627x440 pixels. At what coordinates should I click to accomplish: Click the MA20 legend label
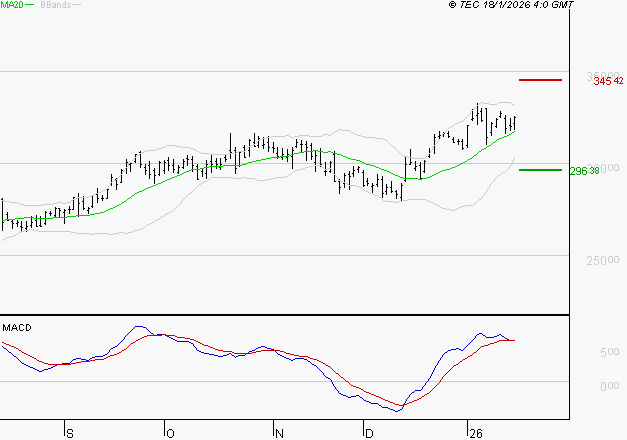click(x=12, y=5)
